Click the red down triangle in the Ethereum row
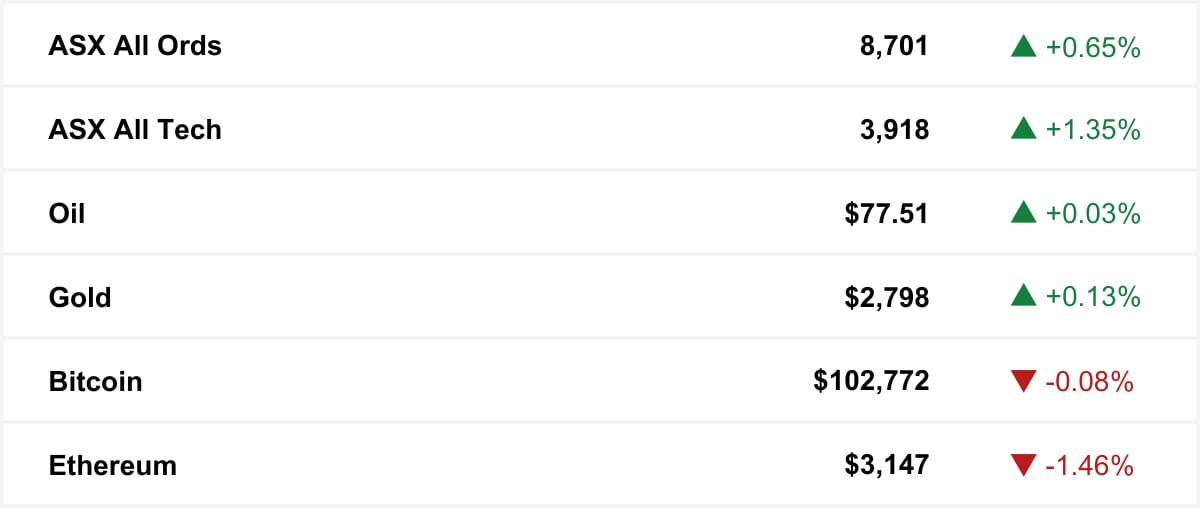This screenshot has width=1200, height=508. point(1023,466)
